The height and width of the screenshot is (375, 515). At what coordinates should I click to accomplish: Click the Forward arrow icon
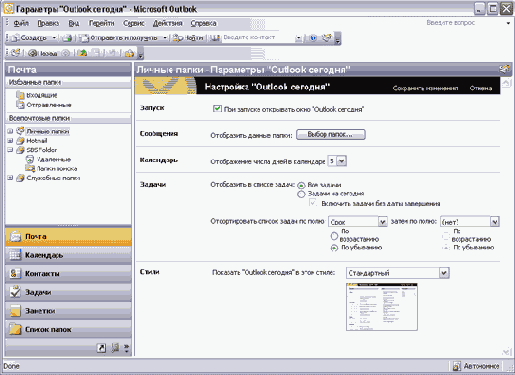pyautogui.click(x=66, y=53)
